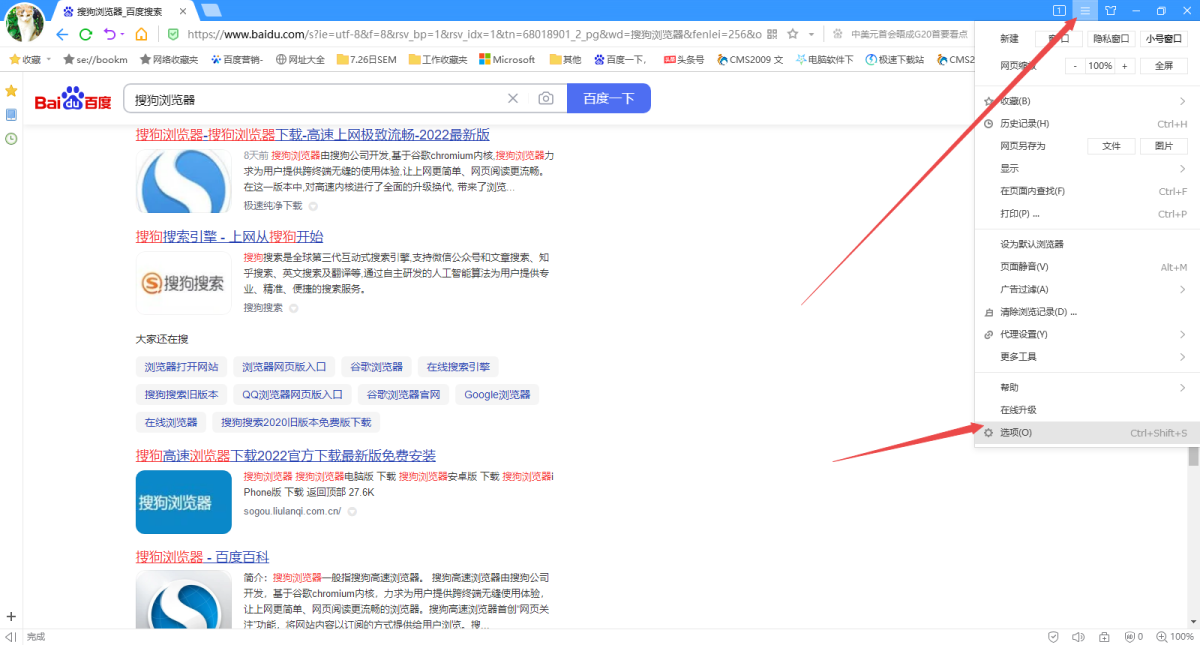Expand the 显示 submenu

[1087, 168]
